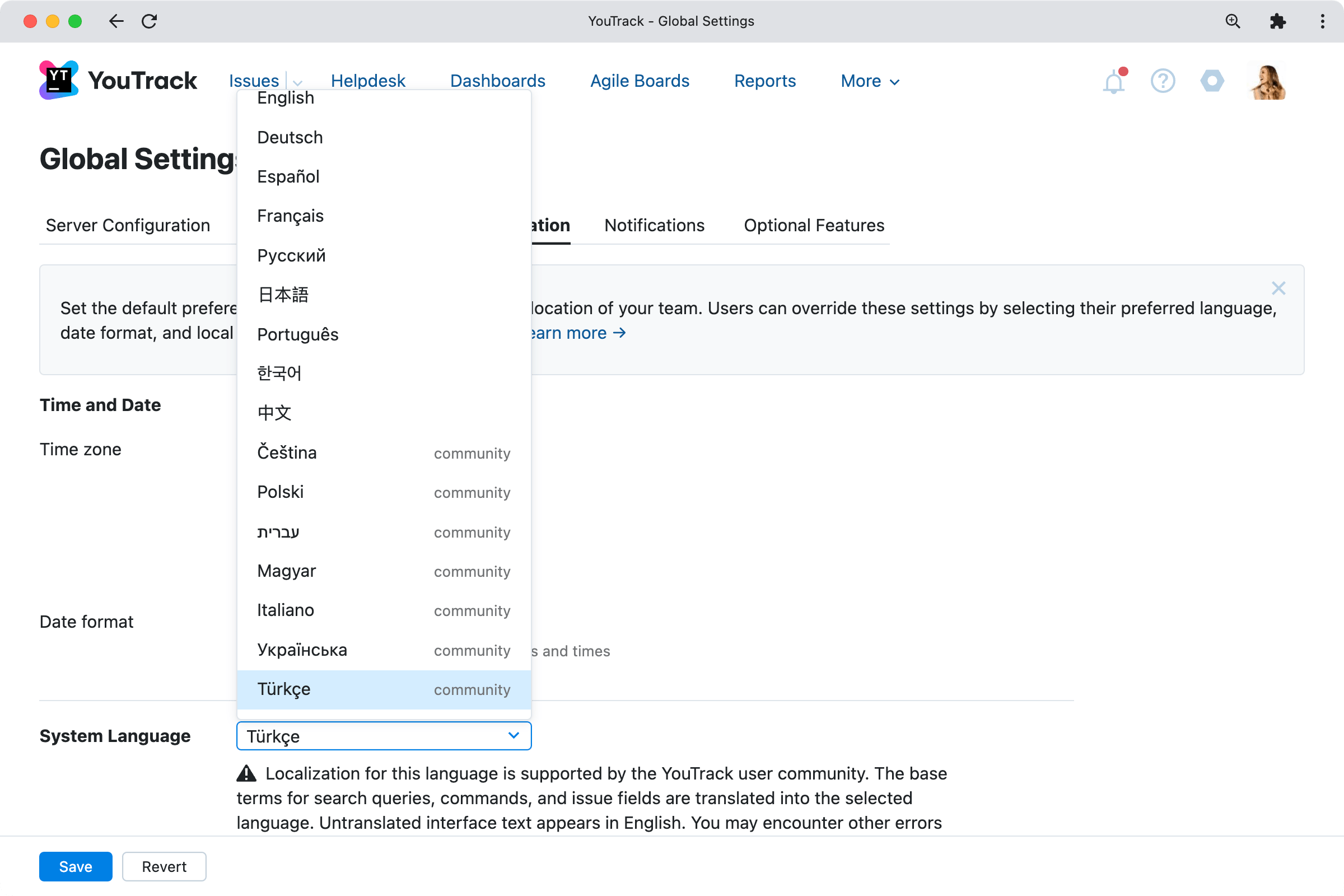The height and width of the screenshot is (896, 1344).
Task: Open the Server Configuration tab
Action: (128, 225)
